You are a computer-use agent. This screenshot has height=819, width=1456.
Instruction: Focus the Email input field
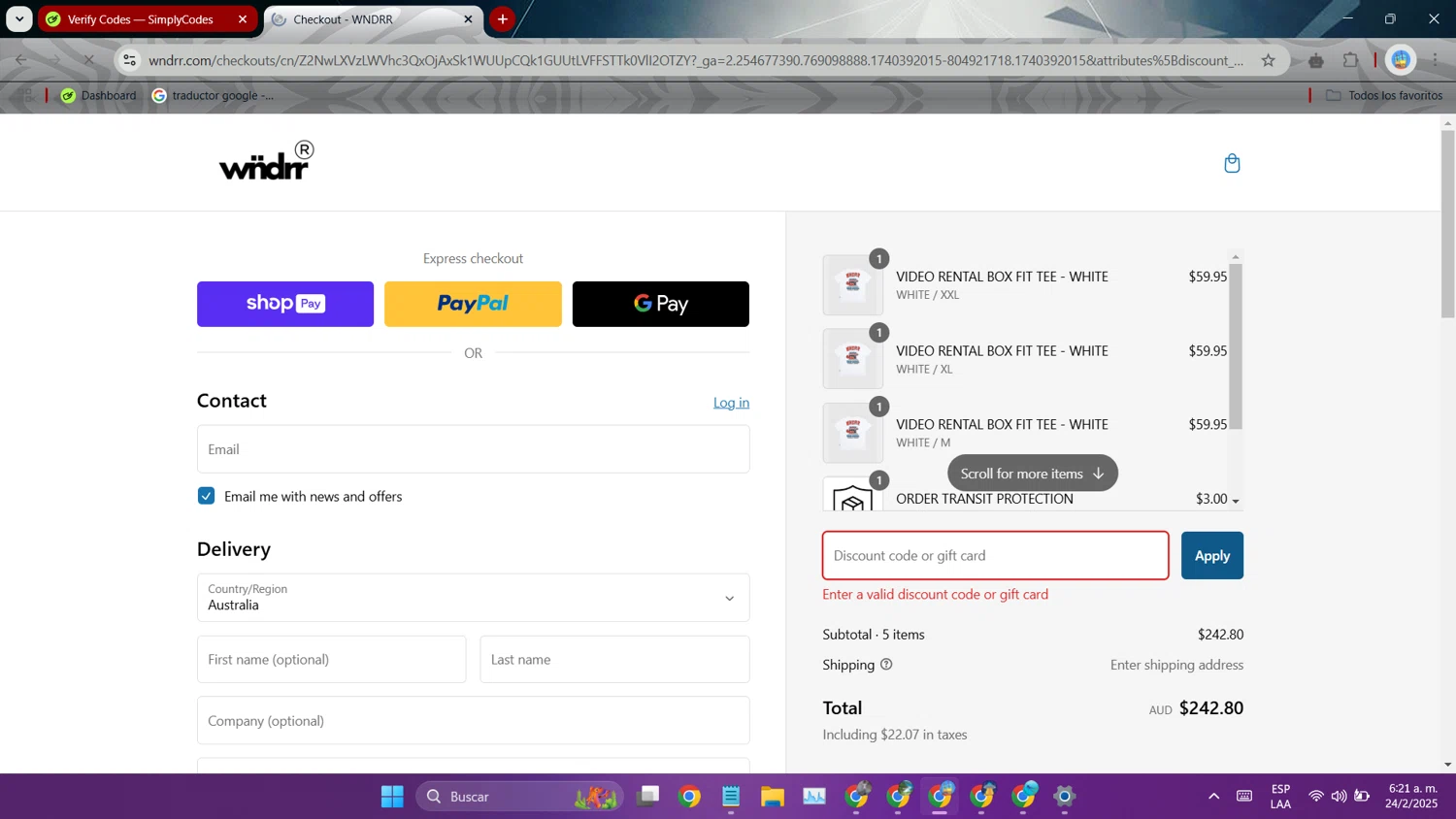473,449
